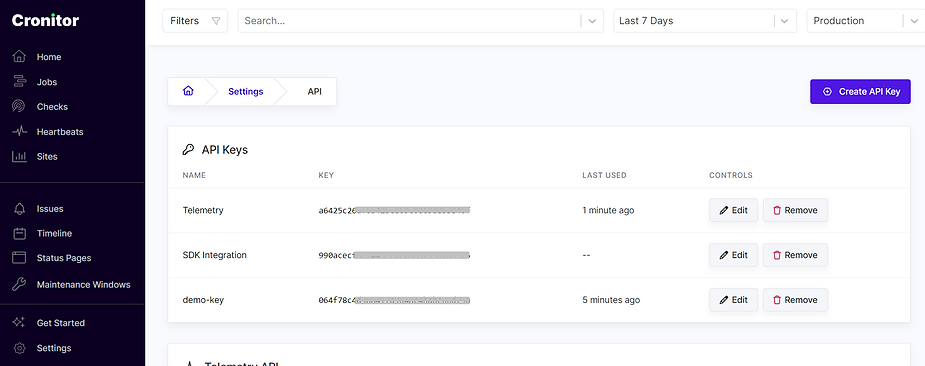The image size is (925, 366).
Task: Select the Jobs sidebar icon
Action: [x=19, y=82]
